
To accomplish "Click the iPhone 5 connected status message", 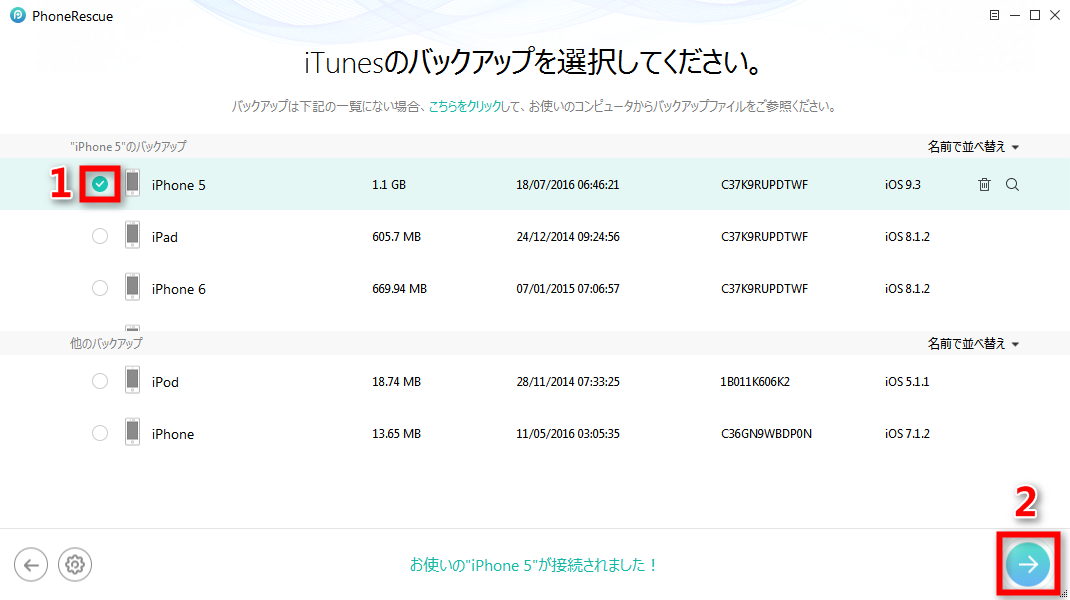I will pyautogui.click(x=533, y=565).
